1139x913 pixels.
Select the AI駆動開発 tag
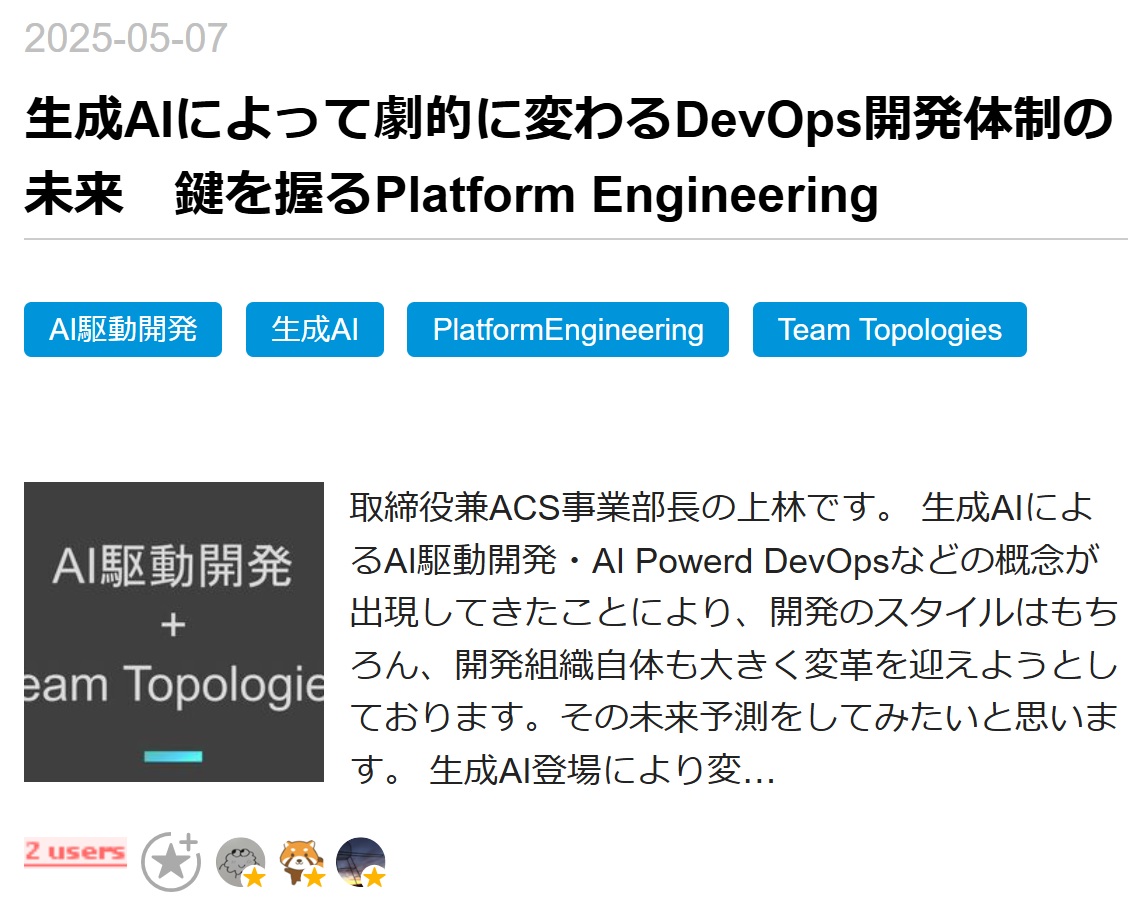point(123,330)
